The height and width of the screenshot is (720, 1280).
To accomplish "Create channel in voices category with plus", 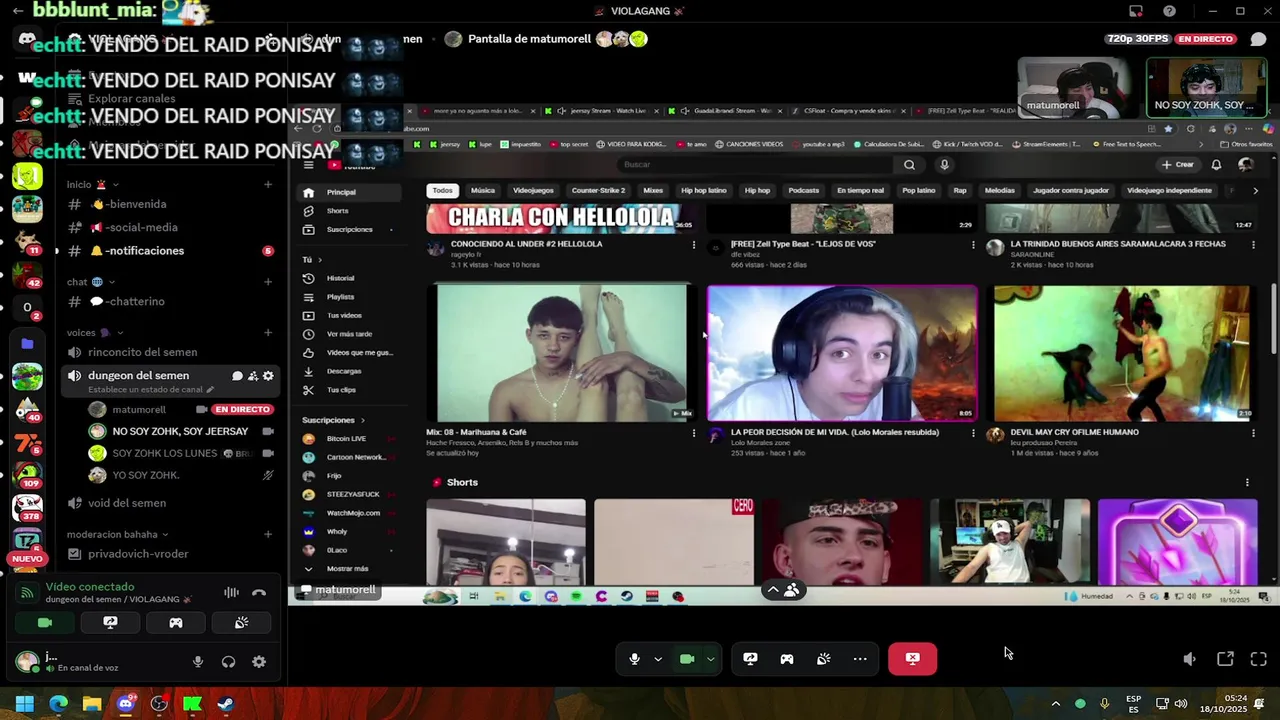I will click(268, 332).
